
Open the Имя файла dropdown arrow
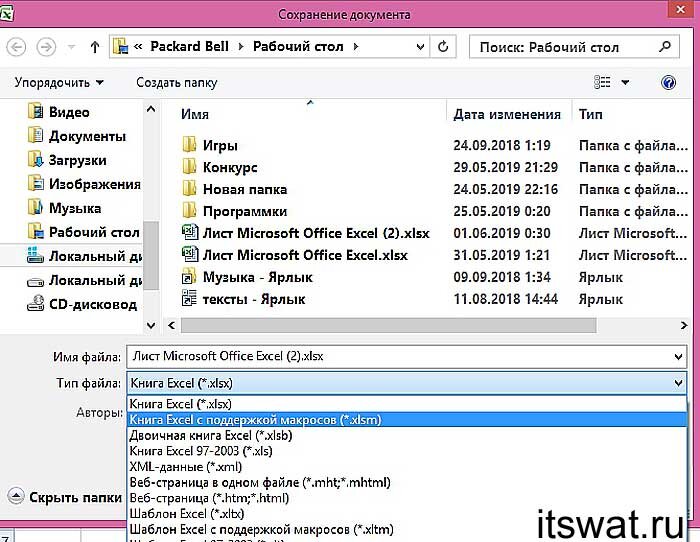point(678,357)
